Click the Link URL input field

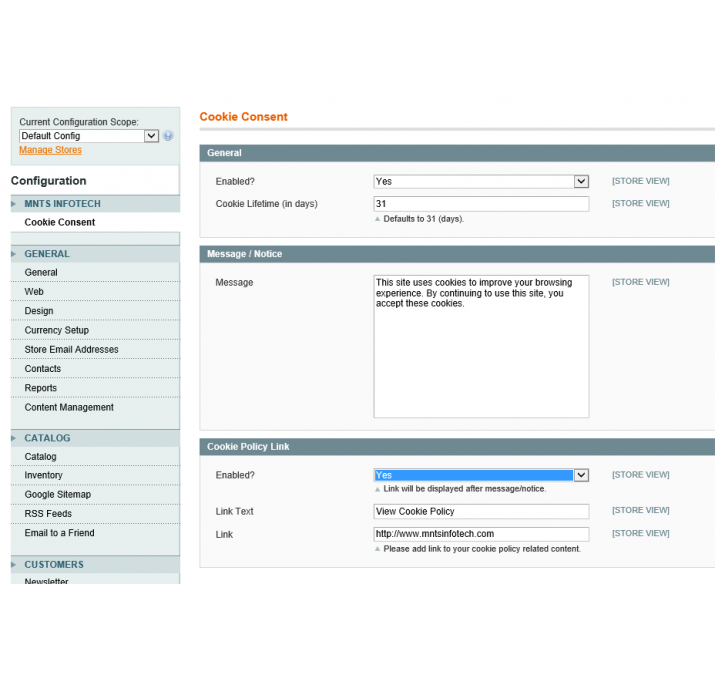tap(480, 534)
